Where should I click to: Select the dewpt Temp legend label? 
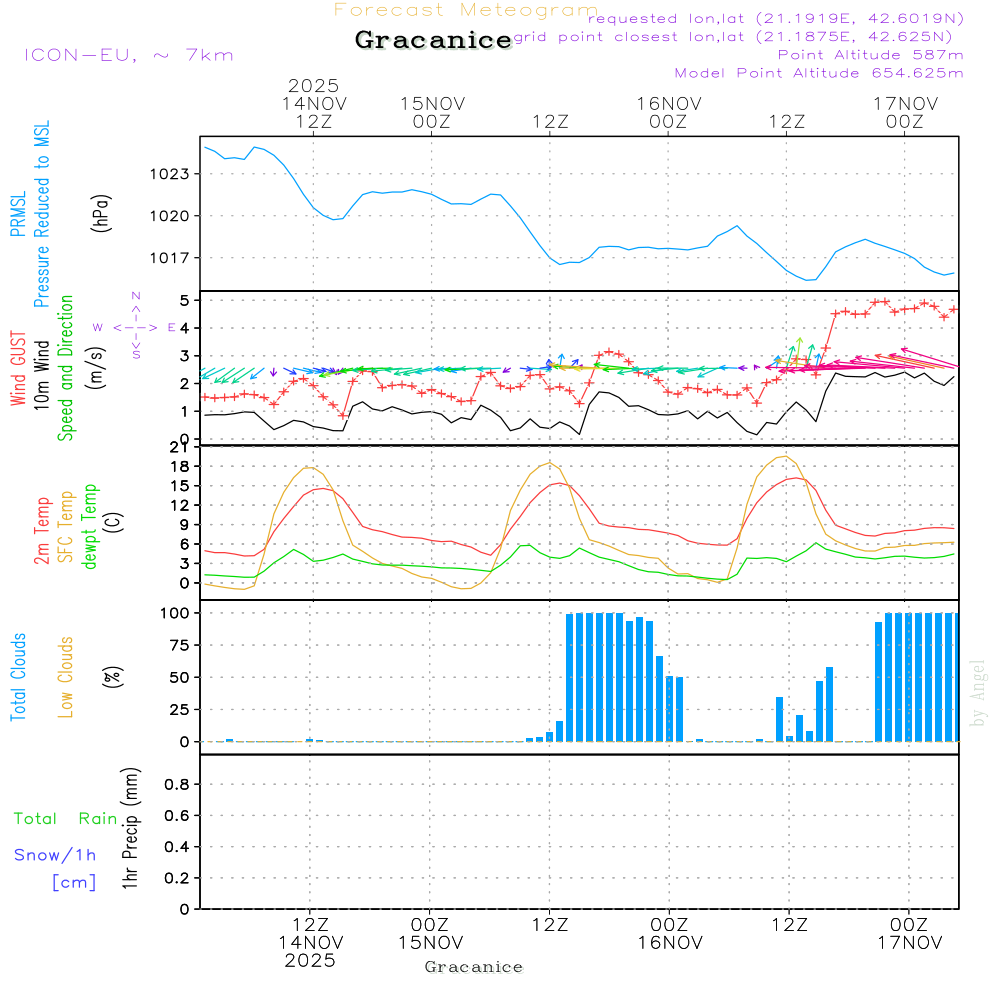pos(89,527)
